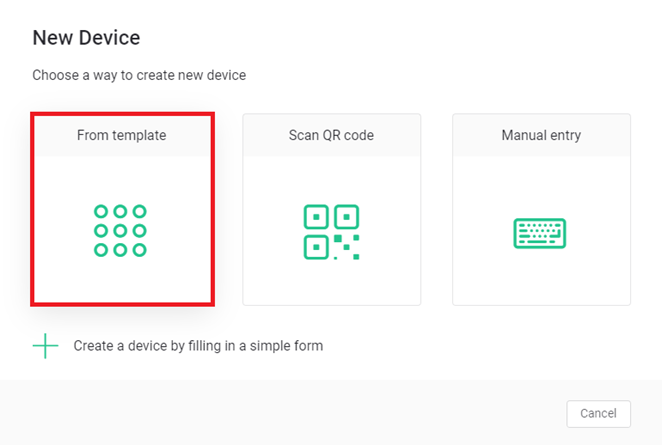
Task: Select the top-left square of the QR icon
Action: [316, 217]
